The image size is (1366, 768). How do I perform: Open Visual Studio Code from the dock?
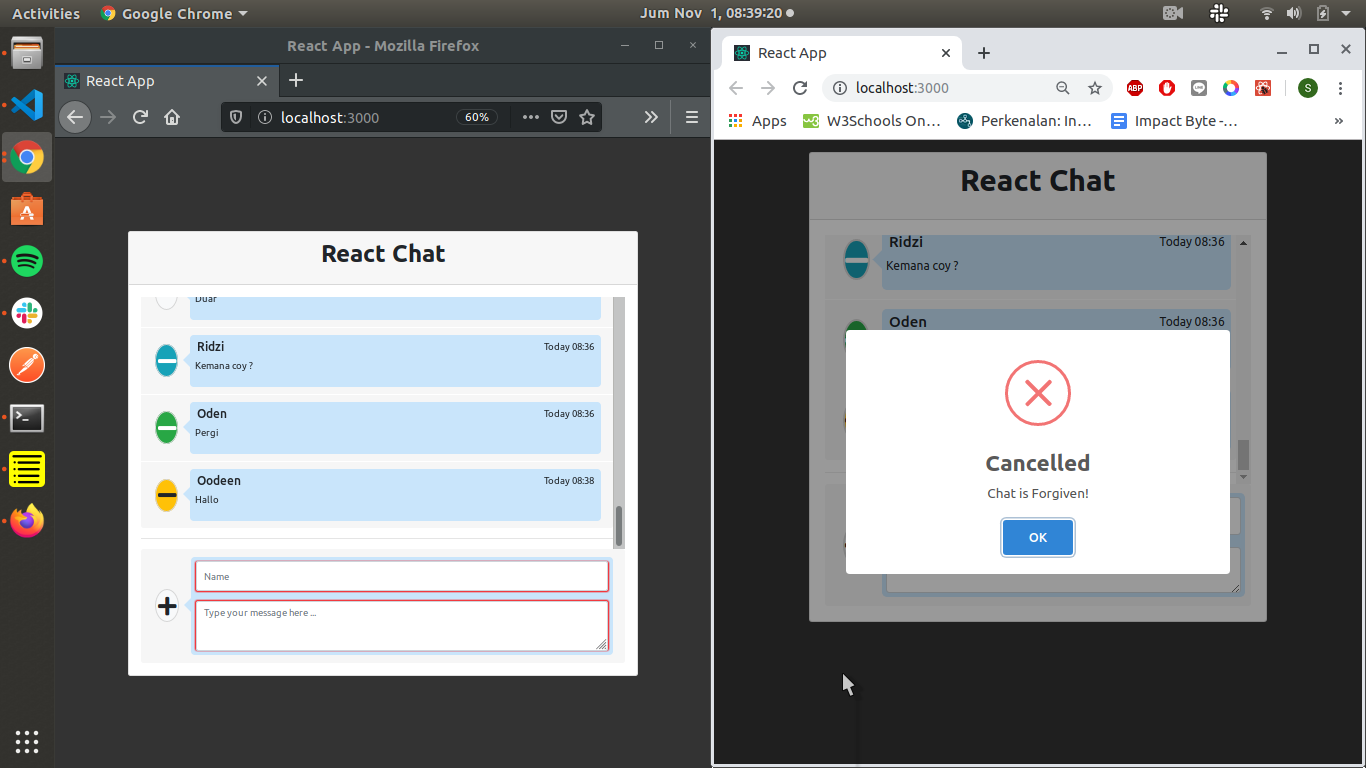[x=27, y=105]
